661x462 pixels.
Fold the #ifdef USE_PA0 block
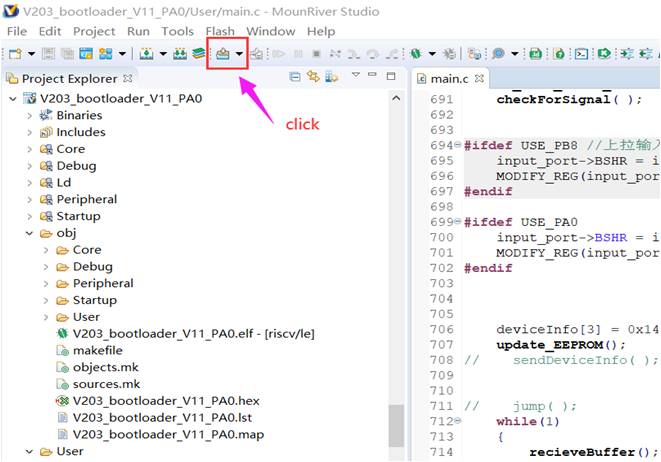click(457, 222)
